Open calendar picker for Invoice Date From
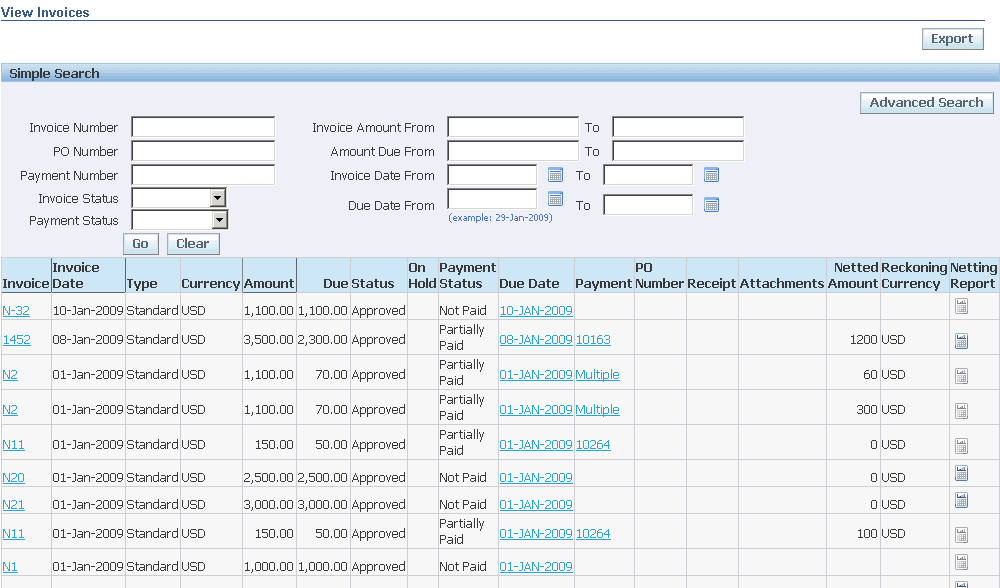 pyautogui.click(x=555, y=175)
